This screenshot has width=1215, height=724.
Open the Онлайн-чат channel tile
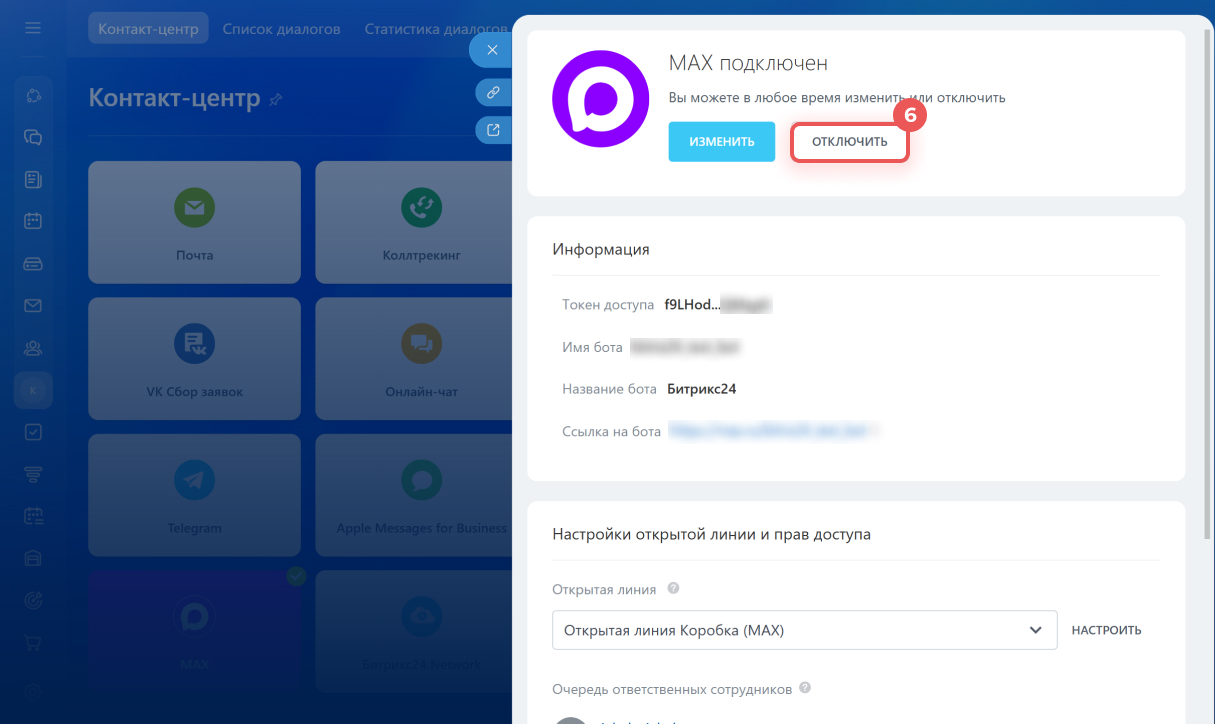[421, 358]
